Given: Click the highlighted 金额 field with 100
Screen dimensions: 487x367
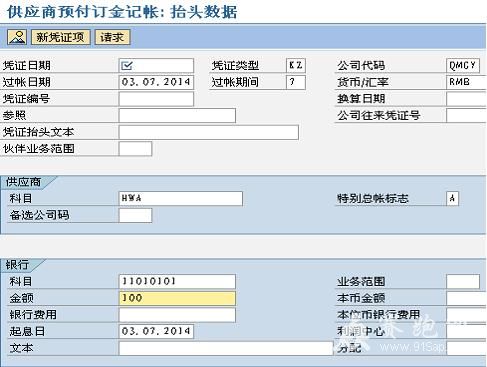Looking at the screenshot, I should 177,298.
